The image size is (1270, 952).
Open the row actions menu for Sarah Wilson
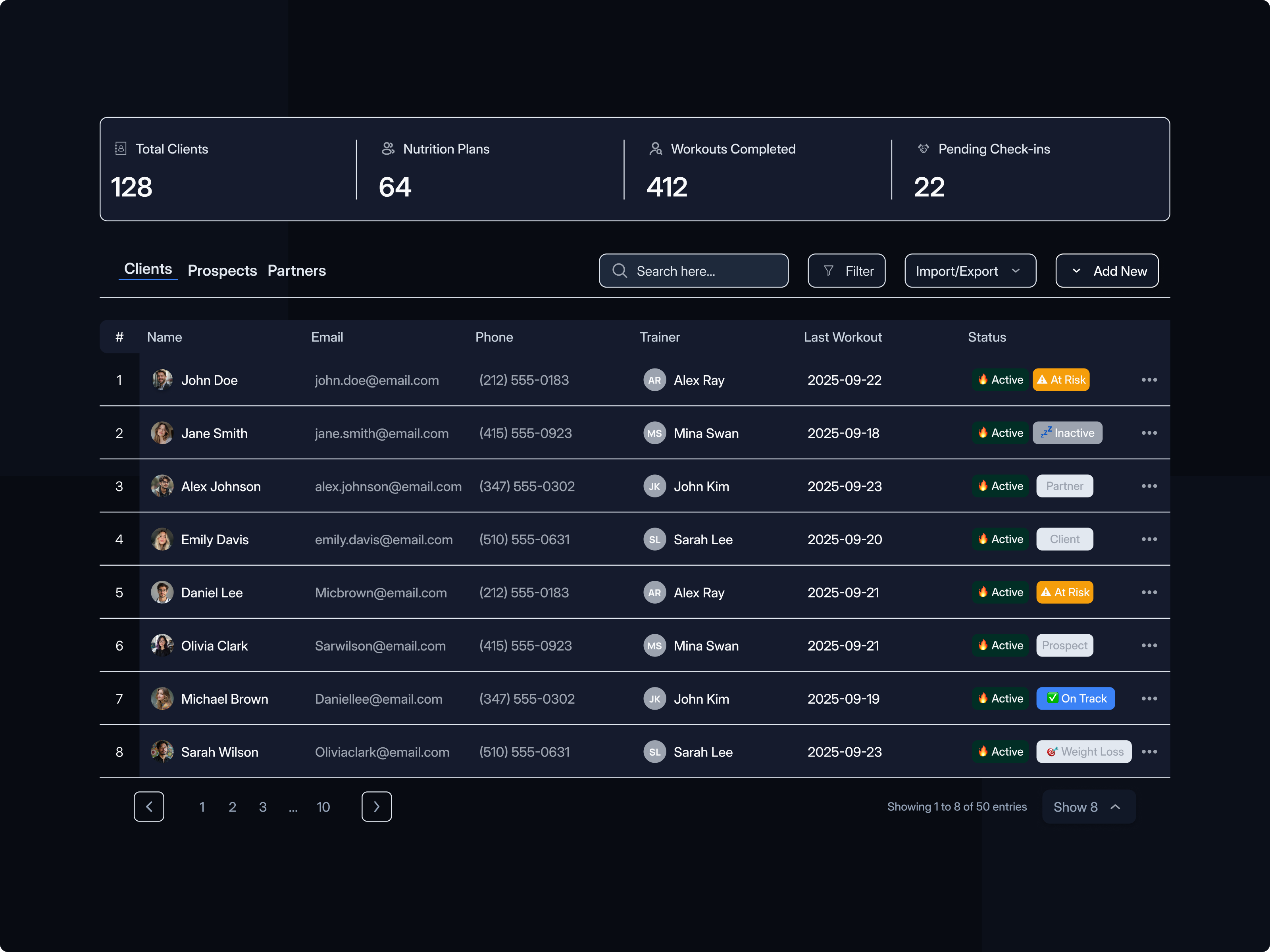tap(1149, 752)
